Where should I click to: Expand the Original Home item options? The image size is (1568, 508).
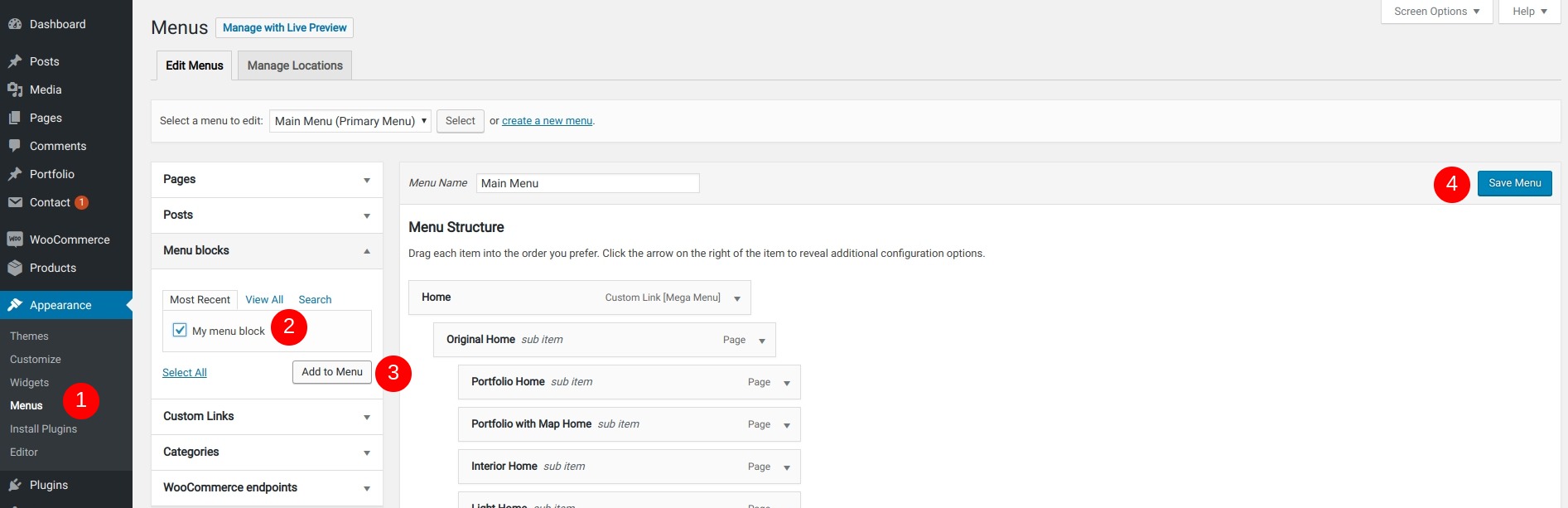pos(762,341)
